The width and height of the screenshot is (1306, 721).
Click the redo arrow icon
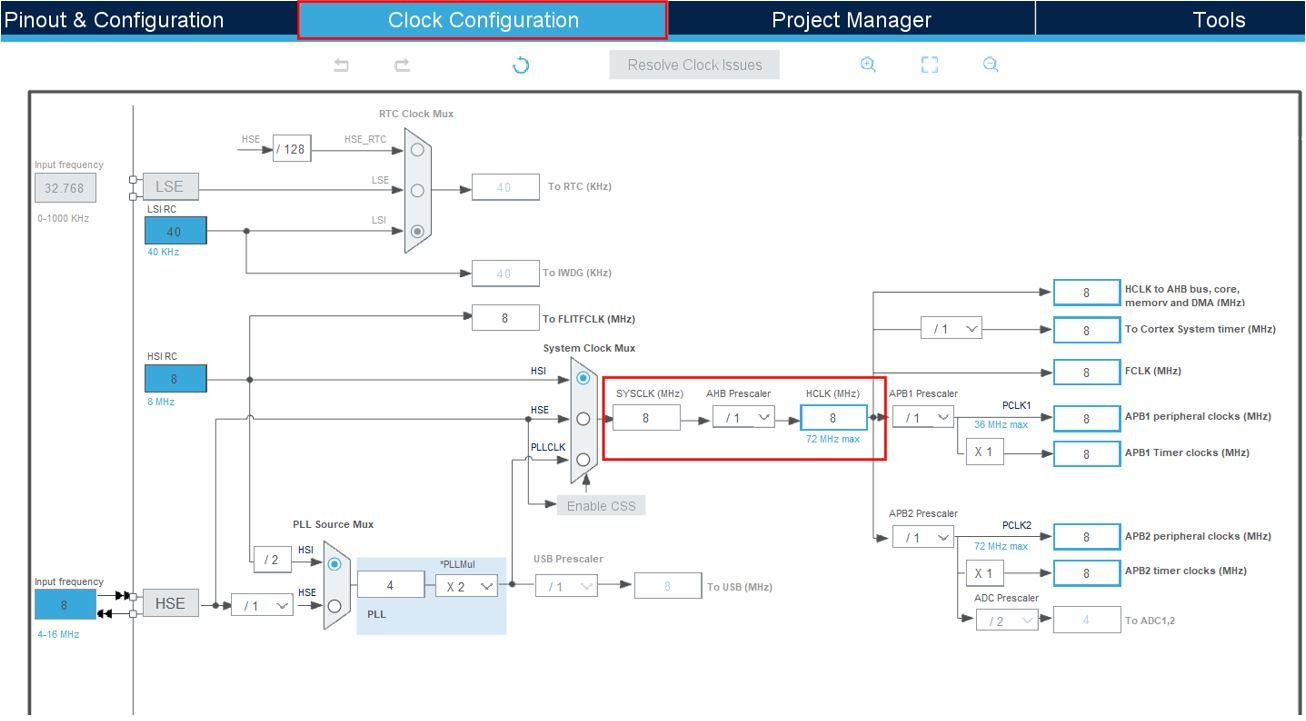point(402,65)
